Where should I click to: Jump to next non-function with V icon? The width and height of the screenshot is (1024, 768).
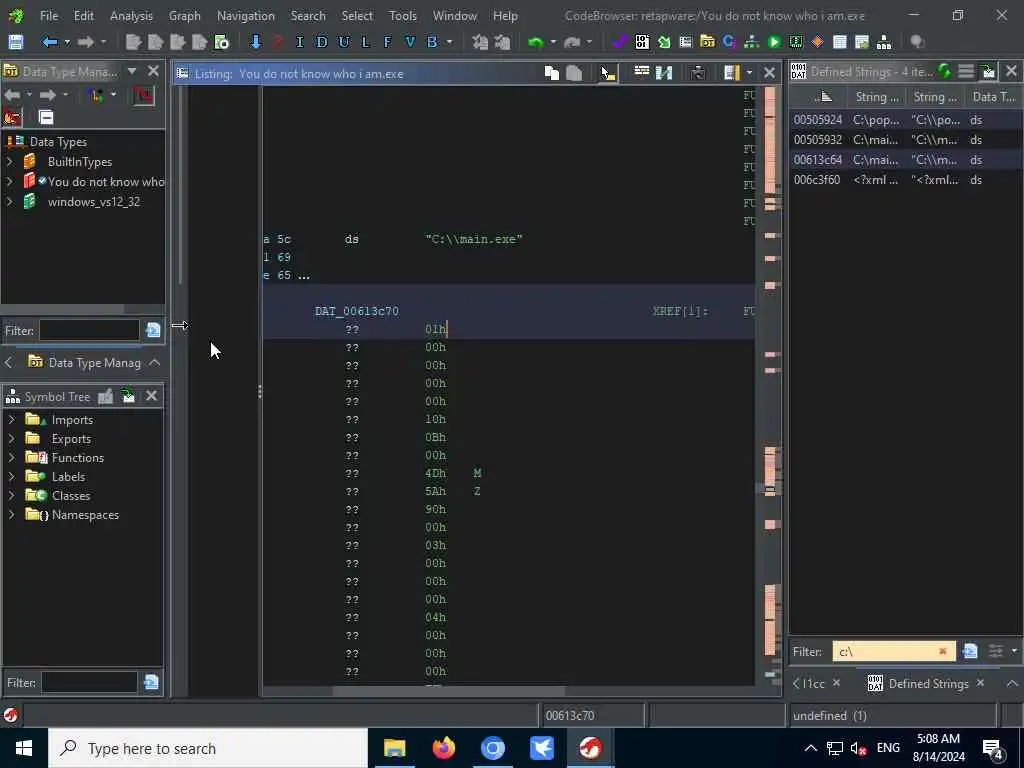pyautogui.click(x=409, y=42)
